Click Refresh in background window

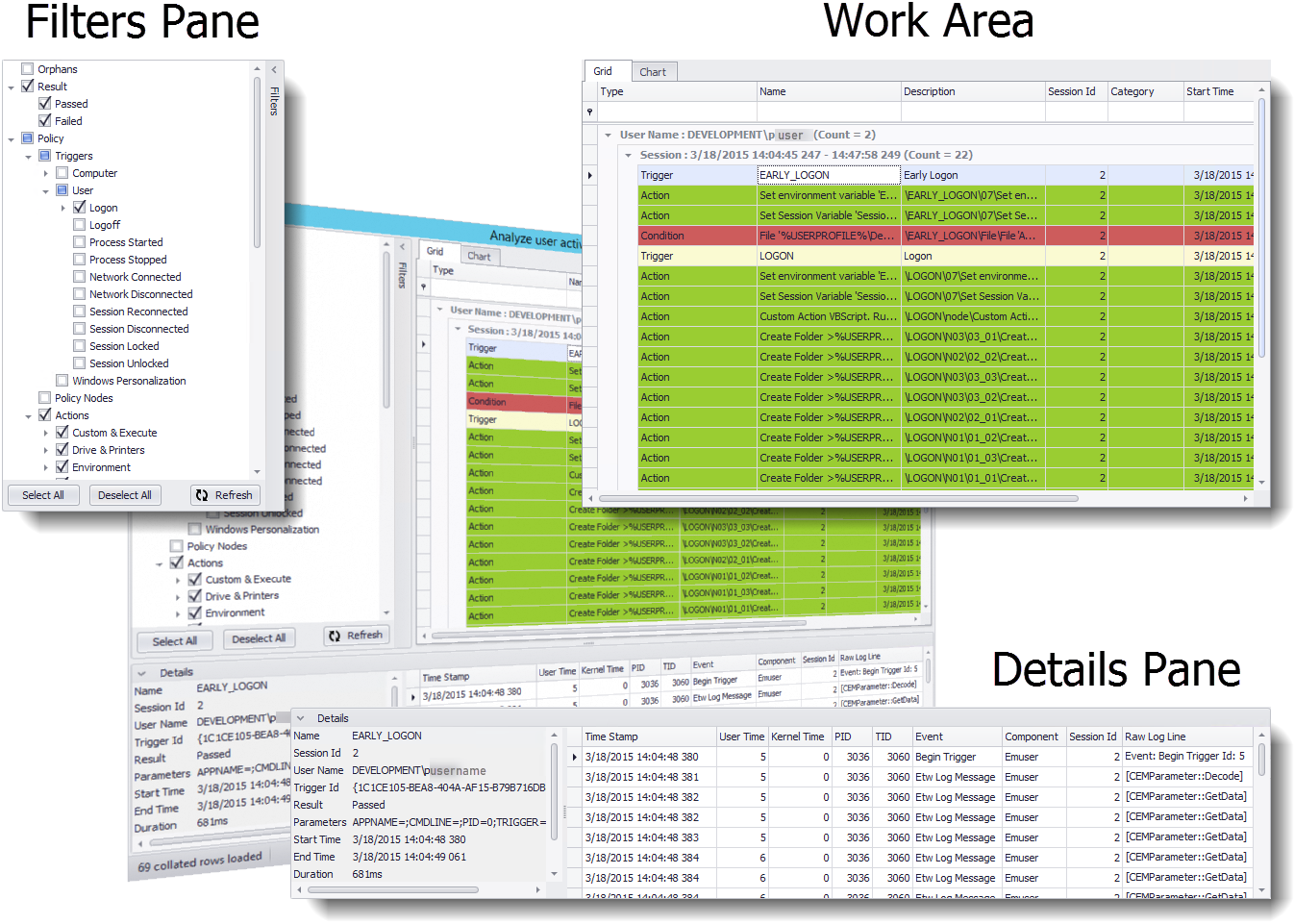click(356, 636)
